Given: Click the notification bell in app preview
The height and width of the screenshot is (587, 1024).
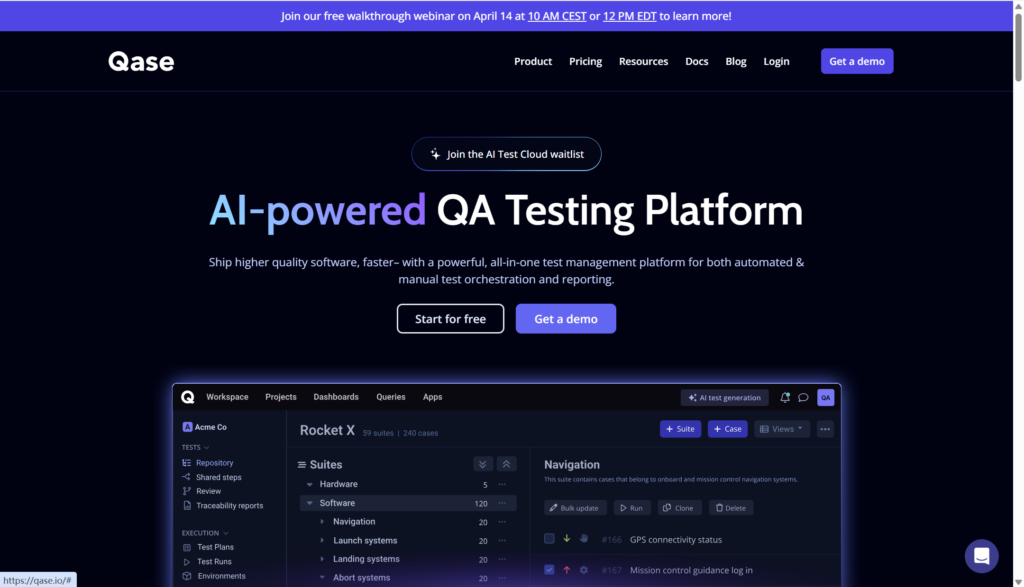Looking at the screenshot, I should click(785, 397).
